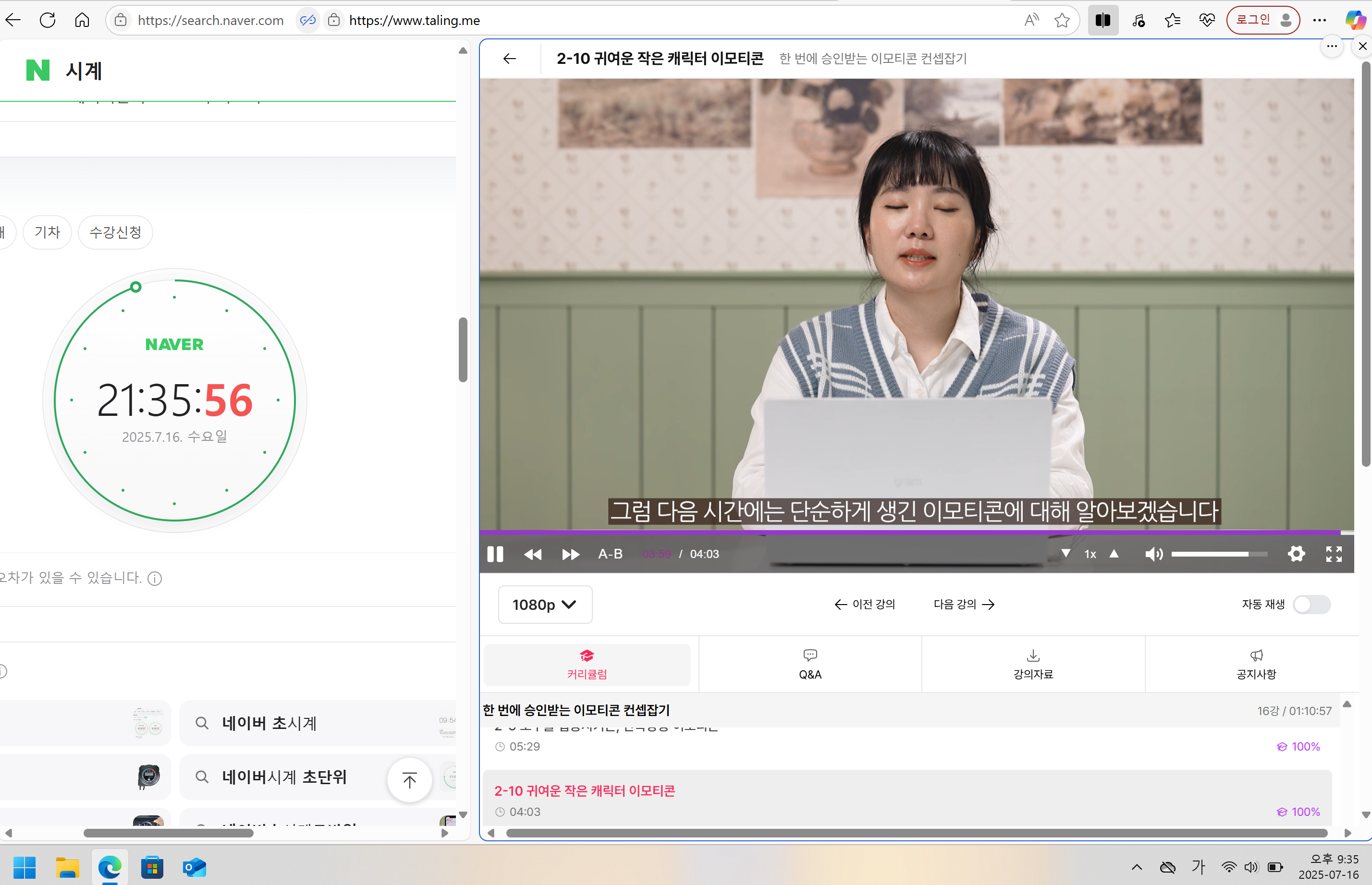Open the player settings gear

(1297, 553)
